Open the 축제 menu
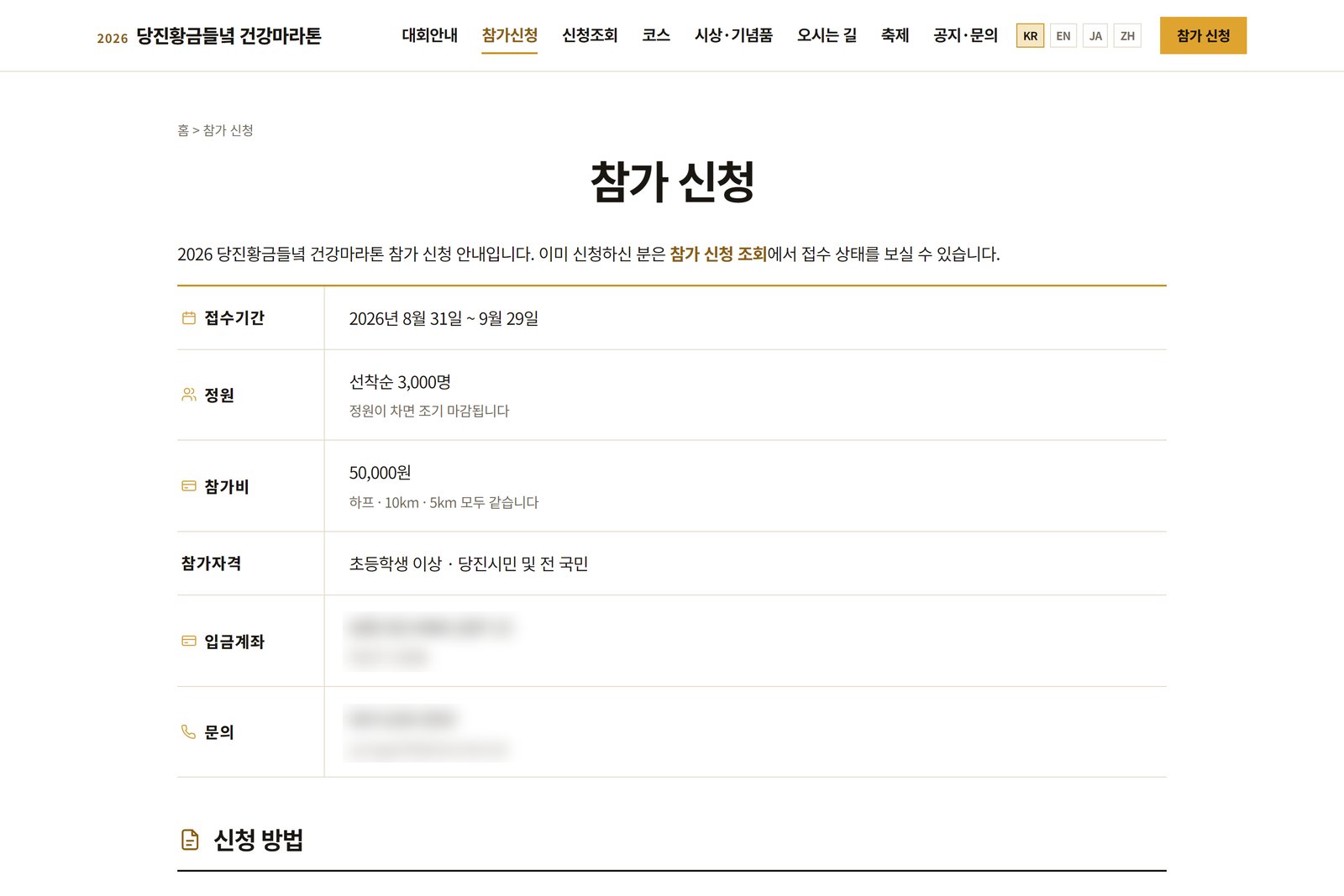 pos(895,35)
